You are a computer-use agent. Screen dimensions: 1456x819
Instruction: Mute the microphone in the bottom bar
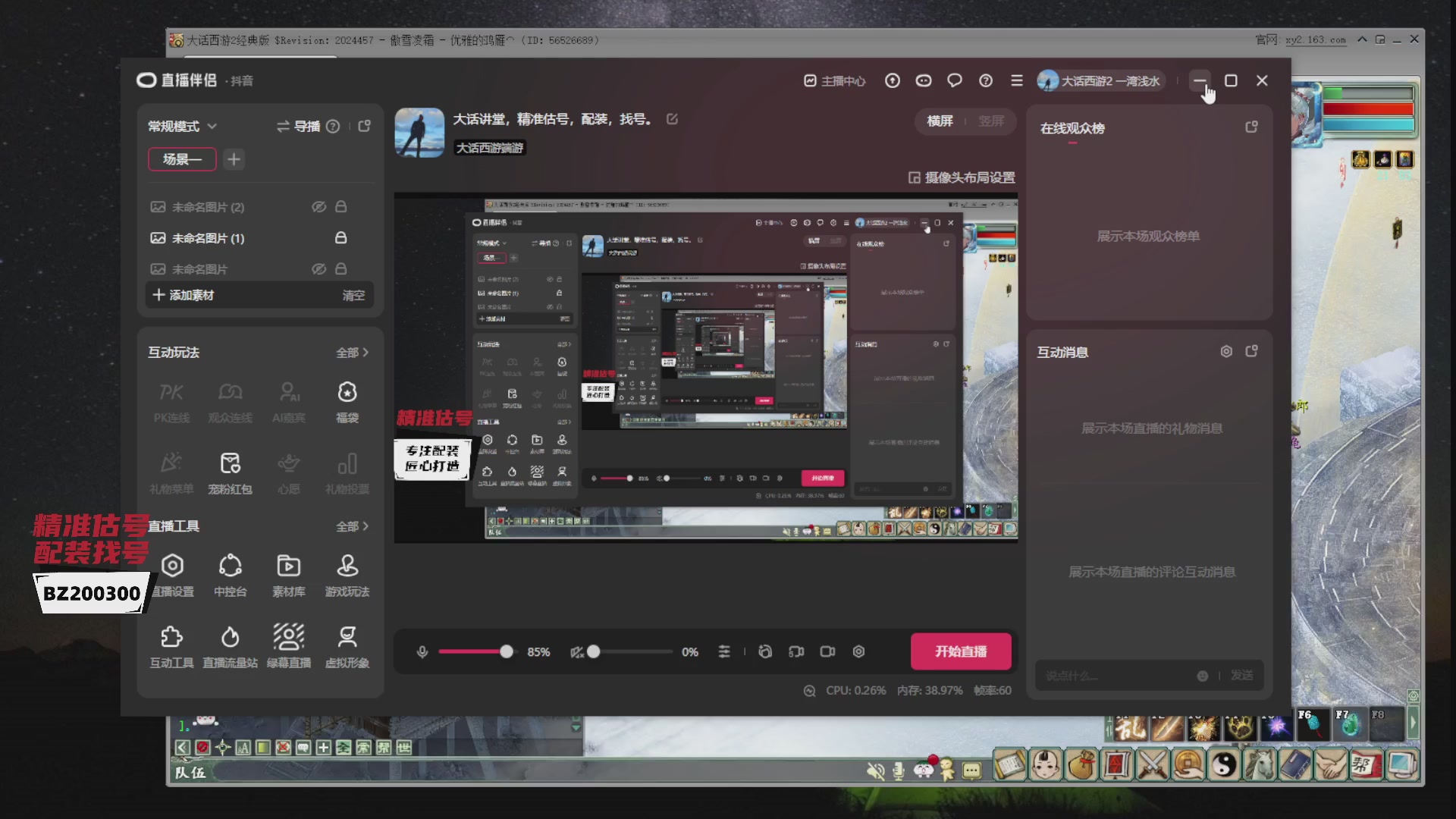pos(422,652)
